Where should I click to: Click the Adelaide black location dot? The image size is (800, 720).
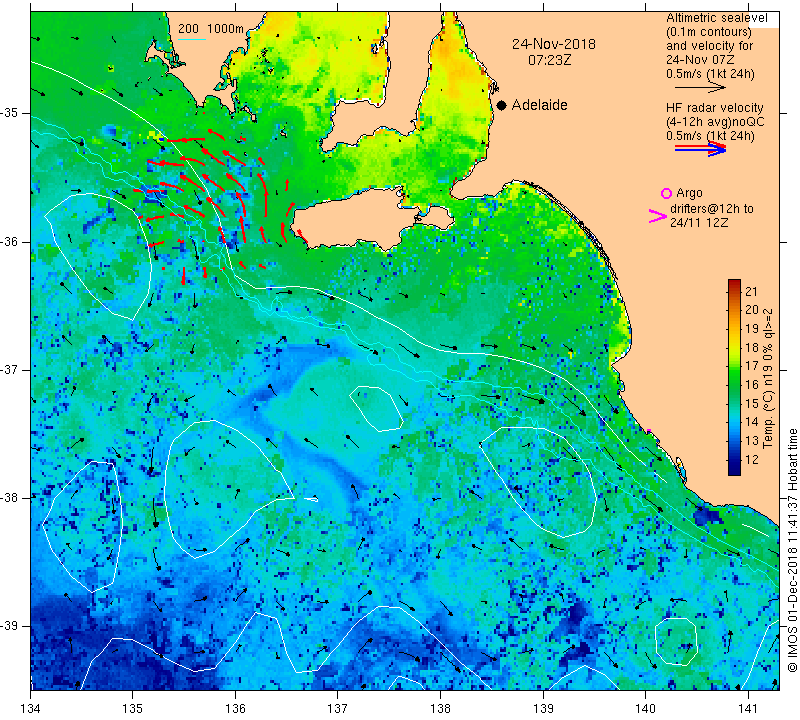pyautogui.click(x=502, y=105)
